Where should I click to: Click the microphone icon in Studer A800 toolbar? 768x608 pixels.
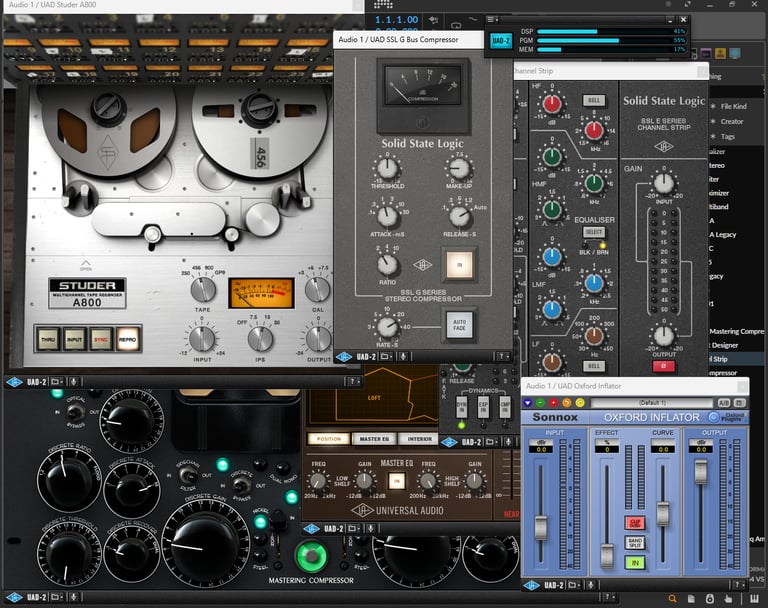coord(73,382)
